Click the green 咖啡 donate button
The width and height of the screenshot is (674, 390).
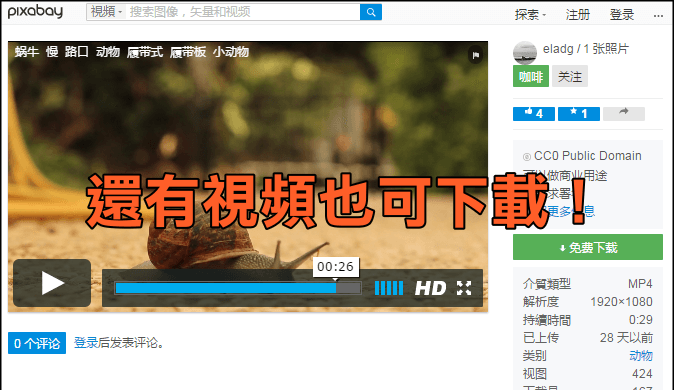(x=531, y=77)
